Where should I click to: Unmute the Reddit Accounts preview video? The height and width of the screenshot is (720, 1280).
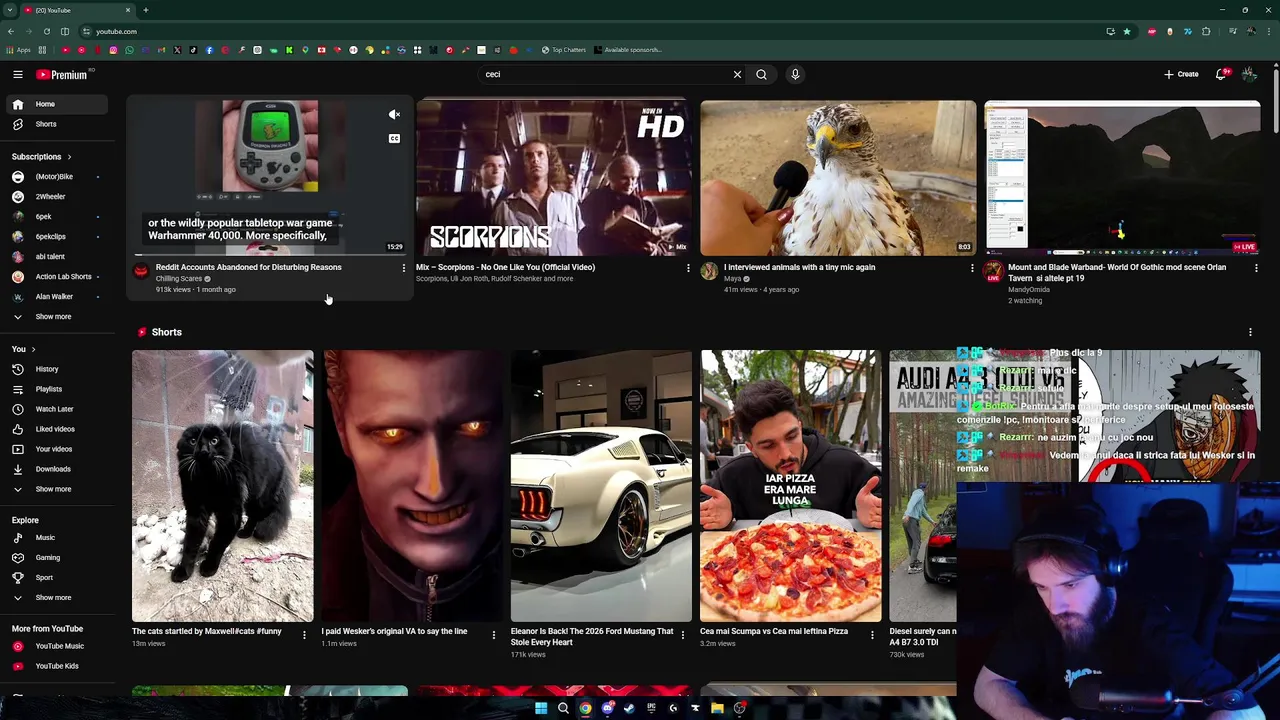coord(394,115)
